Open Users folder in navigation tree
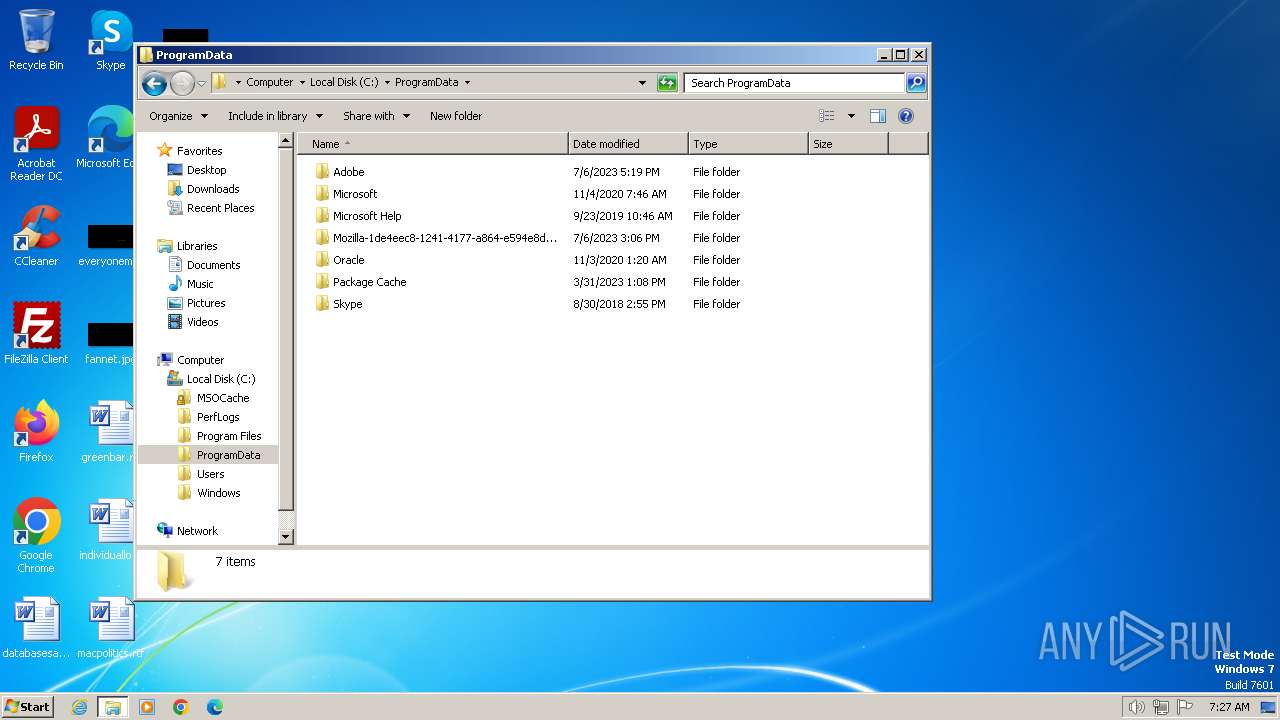This screenshot has width=1280, height=720. [210, 474]
